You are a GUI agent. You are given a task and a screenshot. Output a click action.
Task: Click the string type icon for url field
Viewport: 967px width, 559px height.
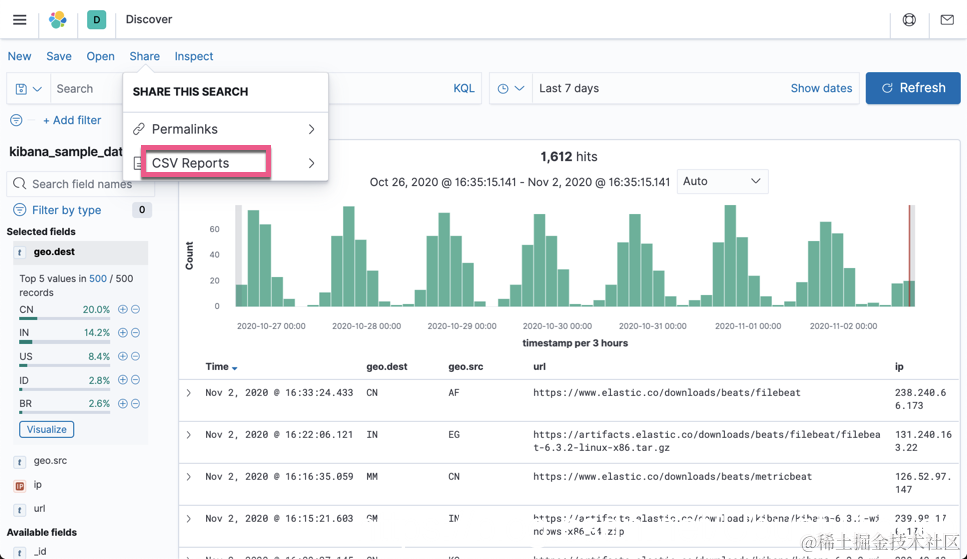click(20, 510)
